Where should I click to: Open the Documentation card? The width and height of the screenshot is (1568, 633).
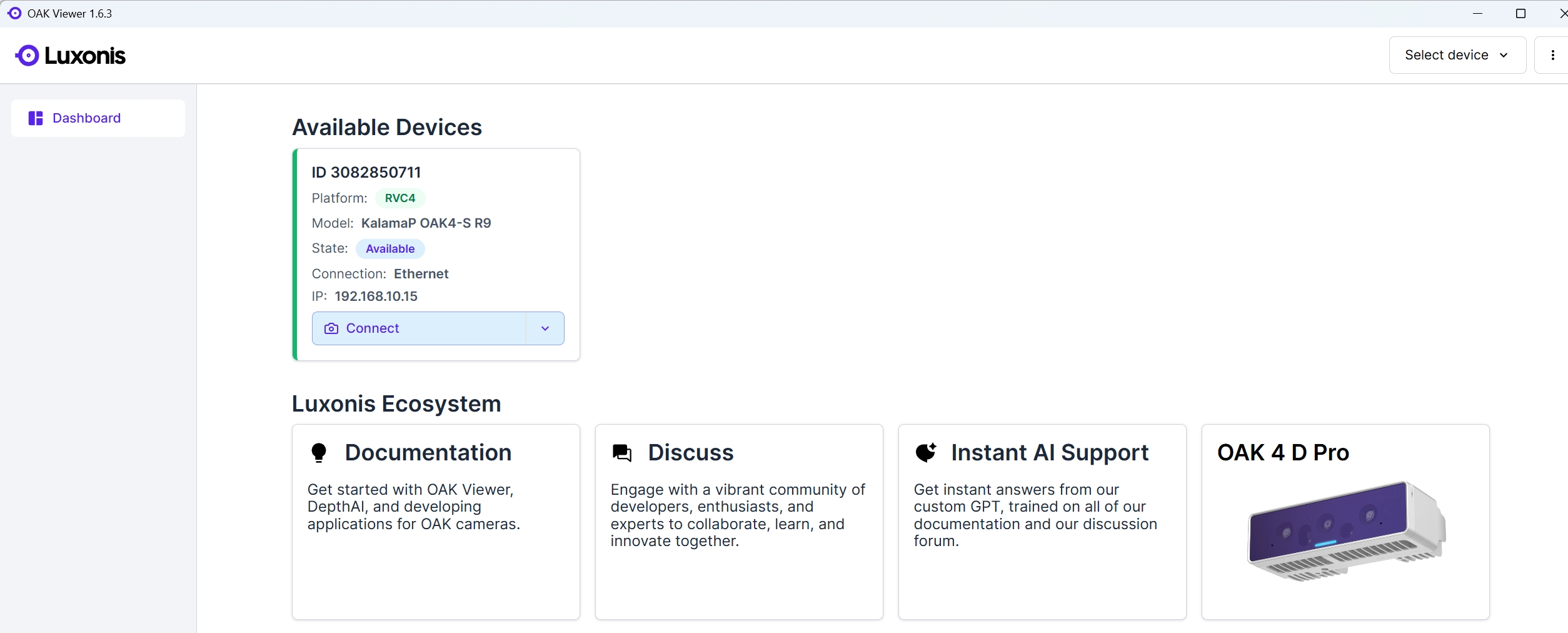tap(436, 522)
